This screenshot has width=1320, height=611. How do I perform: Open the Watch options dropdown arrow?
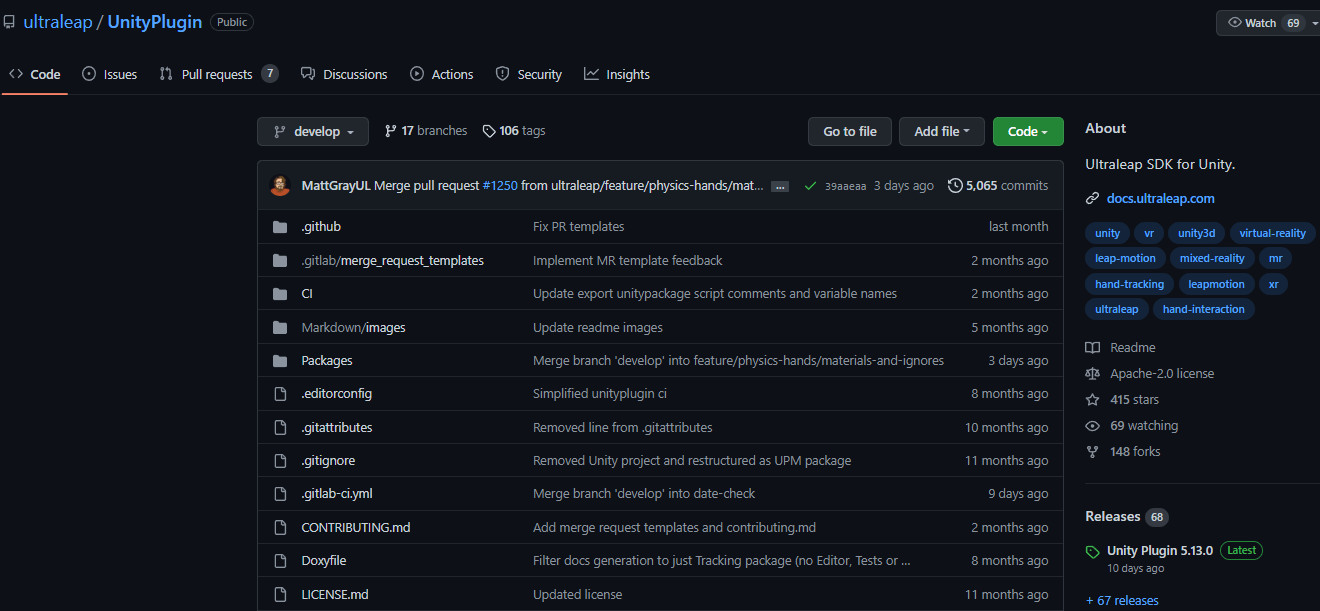[1315, 23]
